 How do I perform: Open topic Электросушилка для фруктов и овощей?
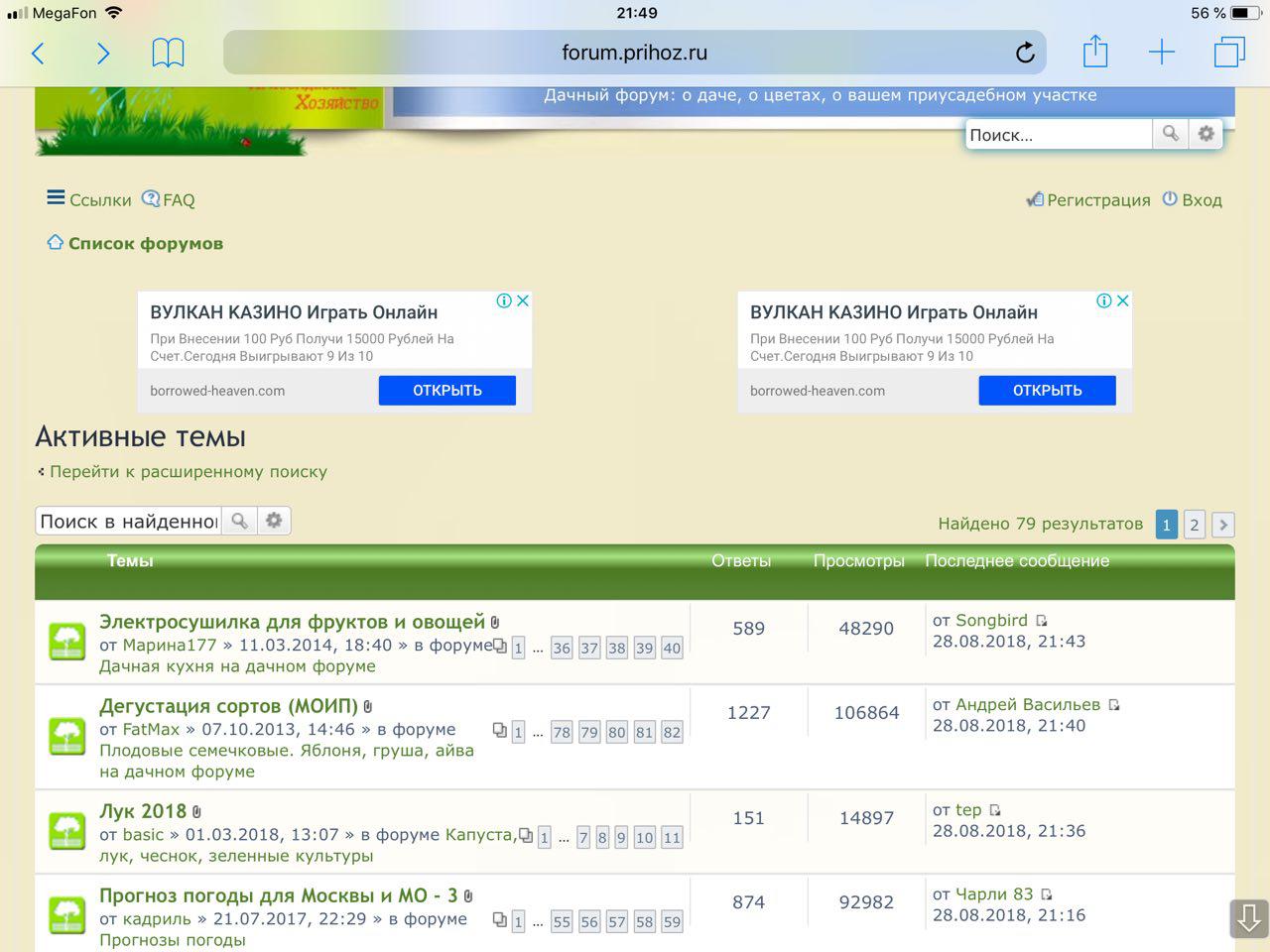point(292,622)
